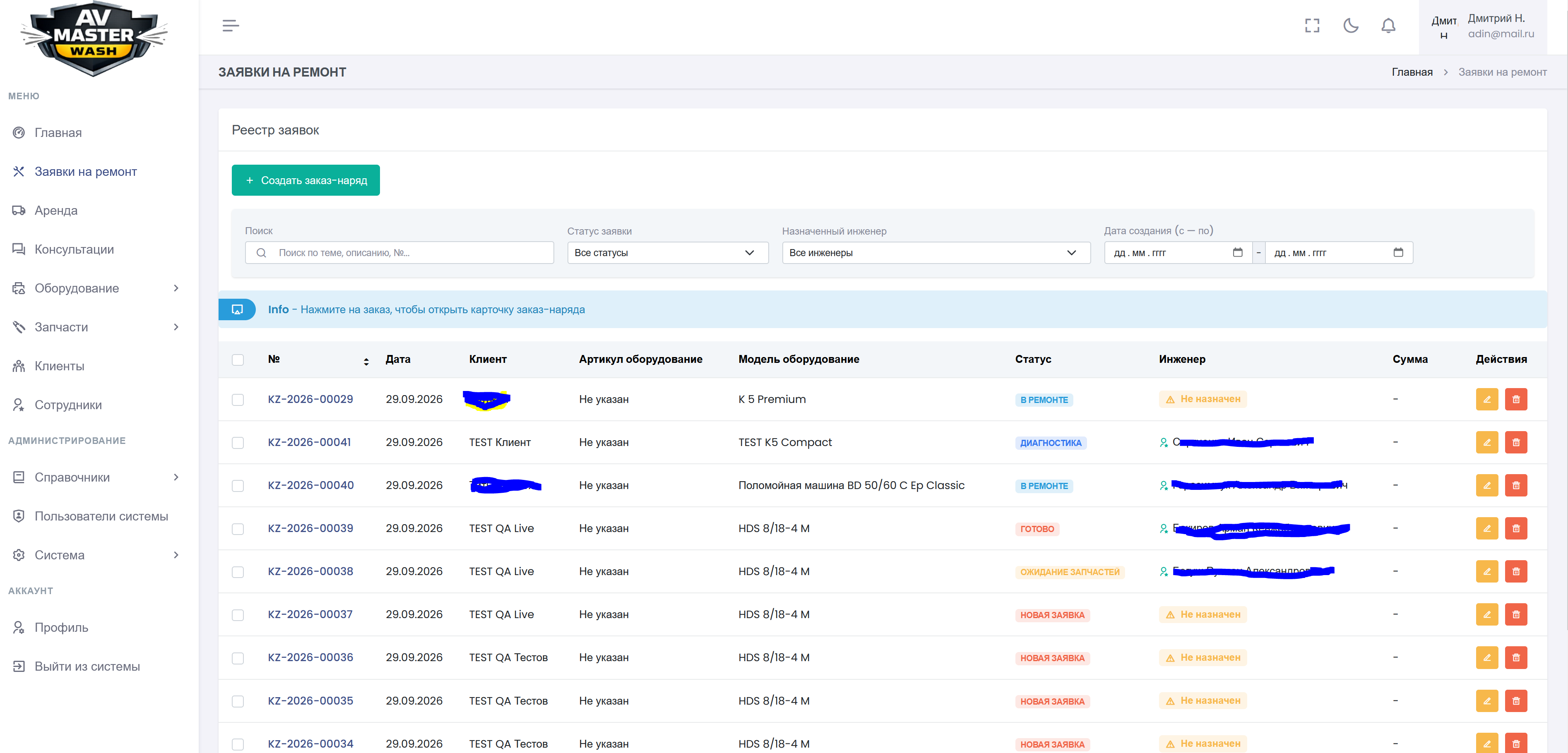
Task: Delete order KZ-2026-00029 with trash icon
Action: coord(1516,400)
